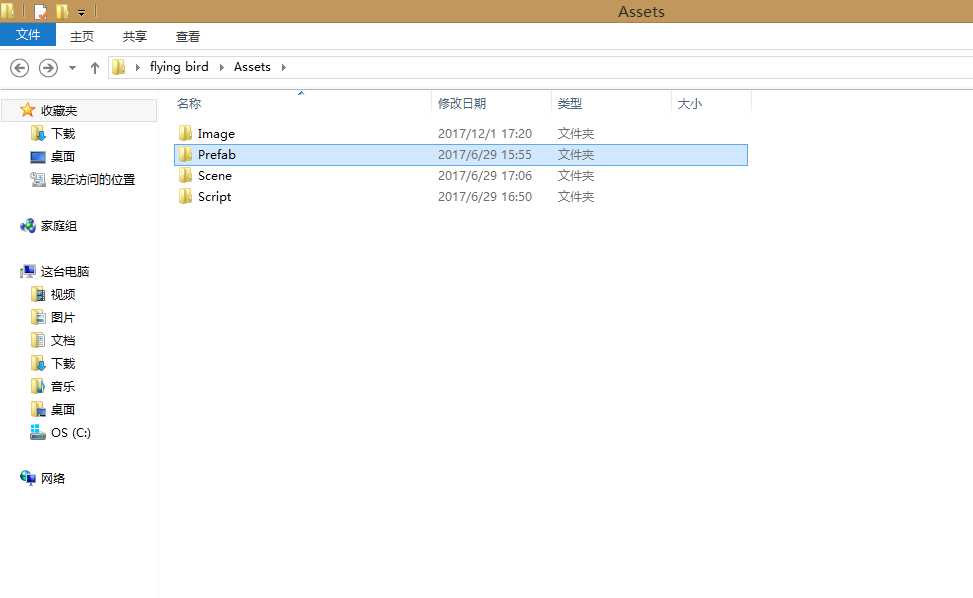Sort by 修改日期 column header
This screenshot has height=598, width=973.
(x=462, y=103)
